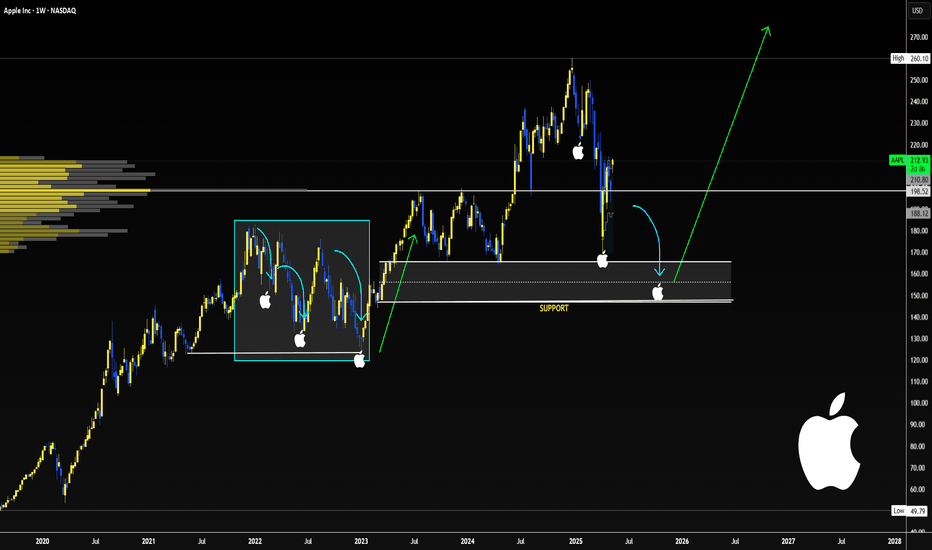Click 180.00 on the price axis
932x550 pixels.
(x=919, y=231)
